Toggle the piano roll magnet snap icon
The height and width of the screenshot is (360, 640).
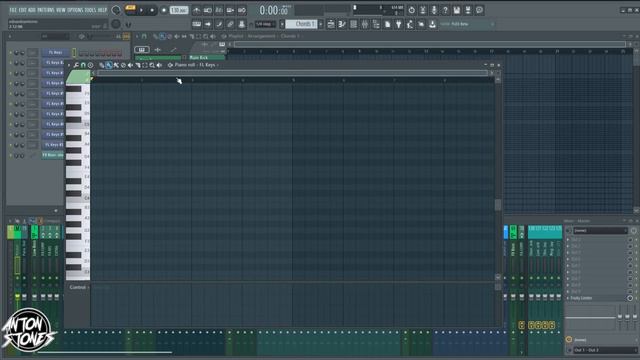click(x=83, y=65)
